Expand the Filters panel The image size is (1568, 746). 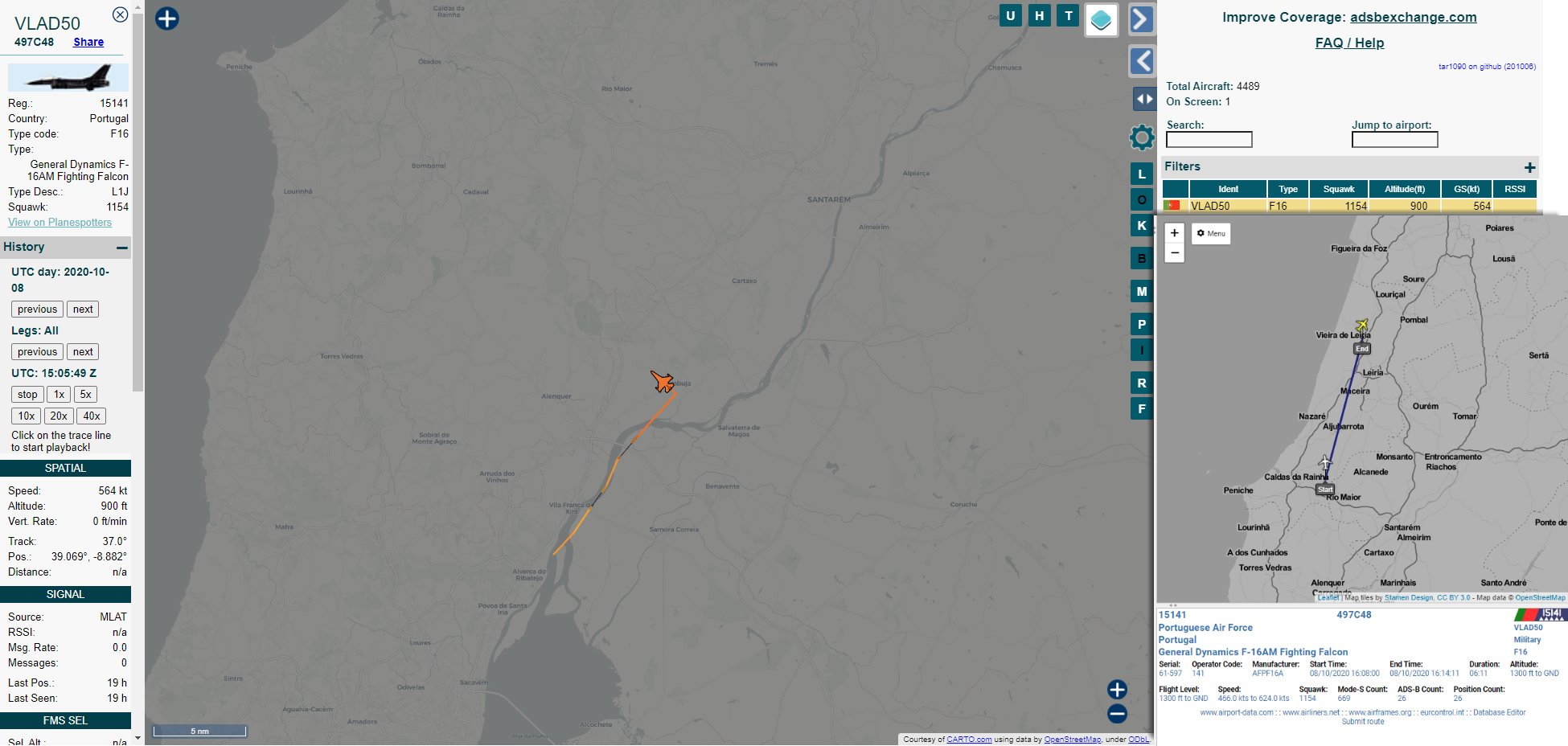pyautogui.click(x=1529, y=167)
